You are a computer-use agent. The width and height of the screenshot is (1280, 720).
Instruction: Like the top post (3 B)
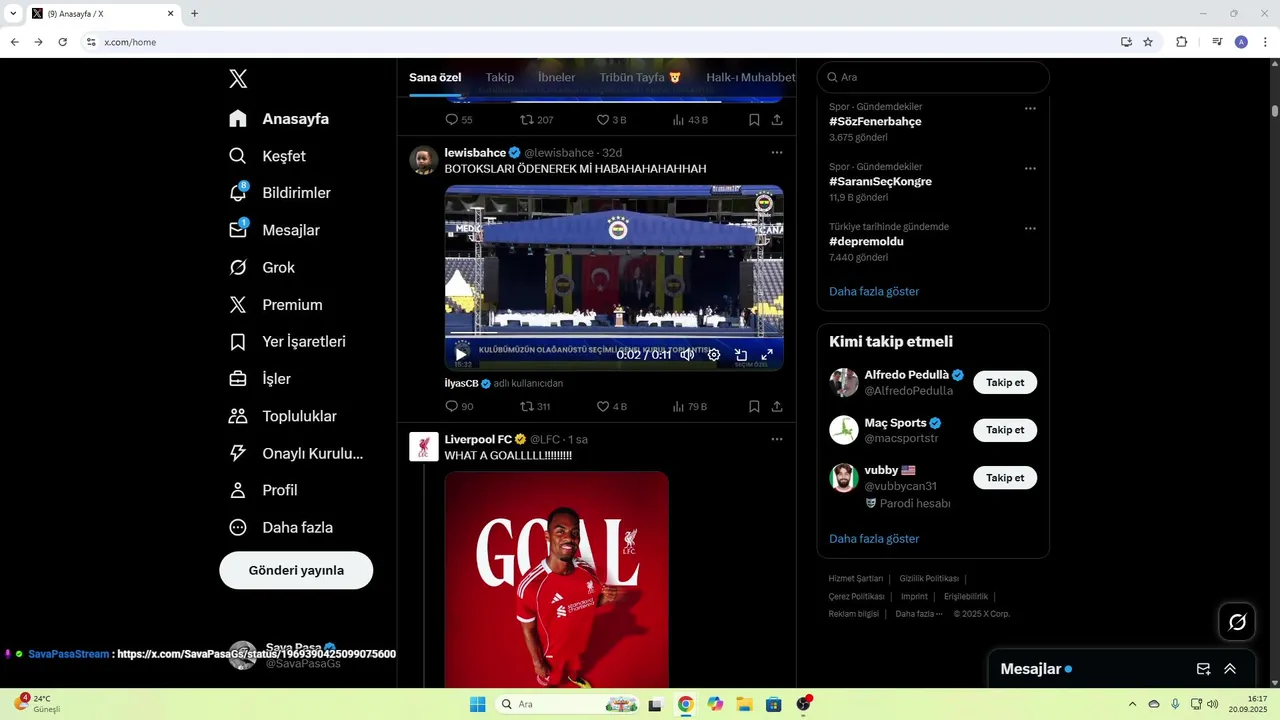tap(611, 120)
